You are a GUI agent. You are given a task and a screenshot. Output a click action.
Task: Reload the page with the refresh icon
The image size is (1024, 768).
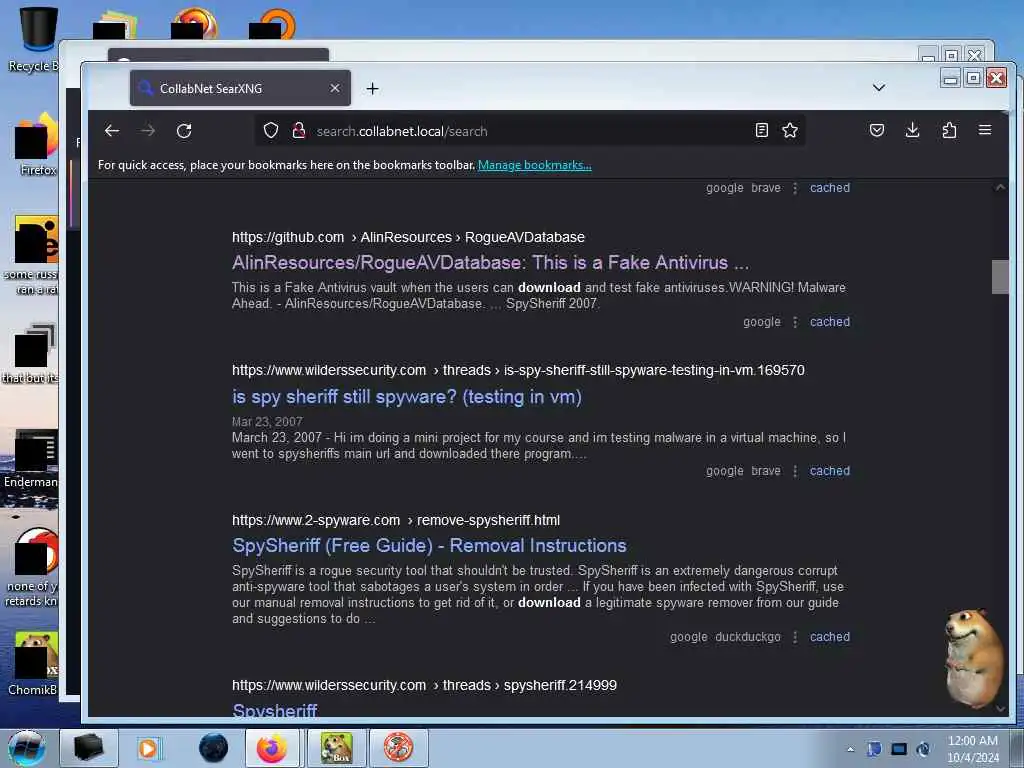pos(184,131)
